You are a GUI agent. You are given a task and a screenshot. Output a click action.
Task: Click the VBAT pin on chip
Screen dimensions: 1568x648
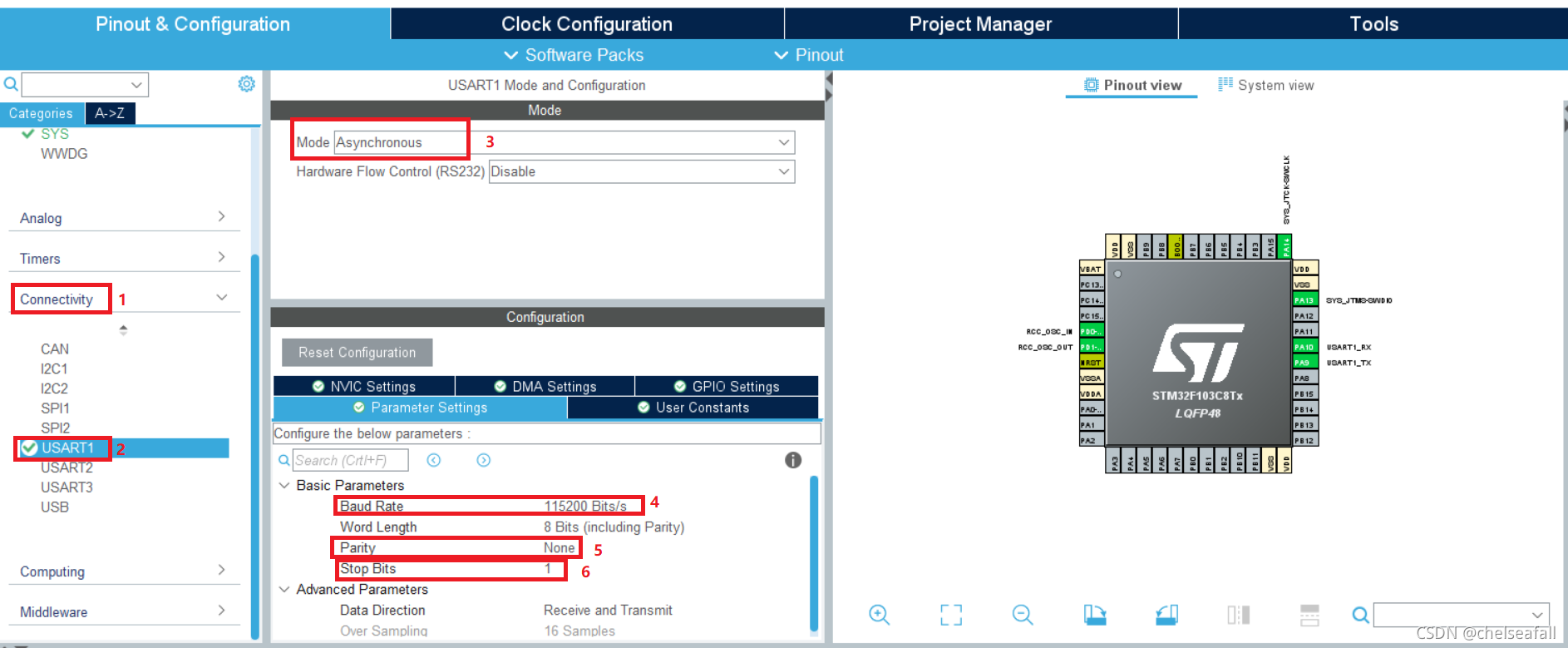pos(1092,269)
